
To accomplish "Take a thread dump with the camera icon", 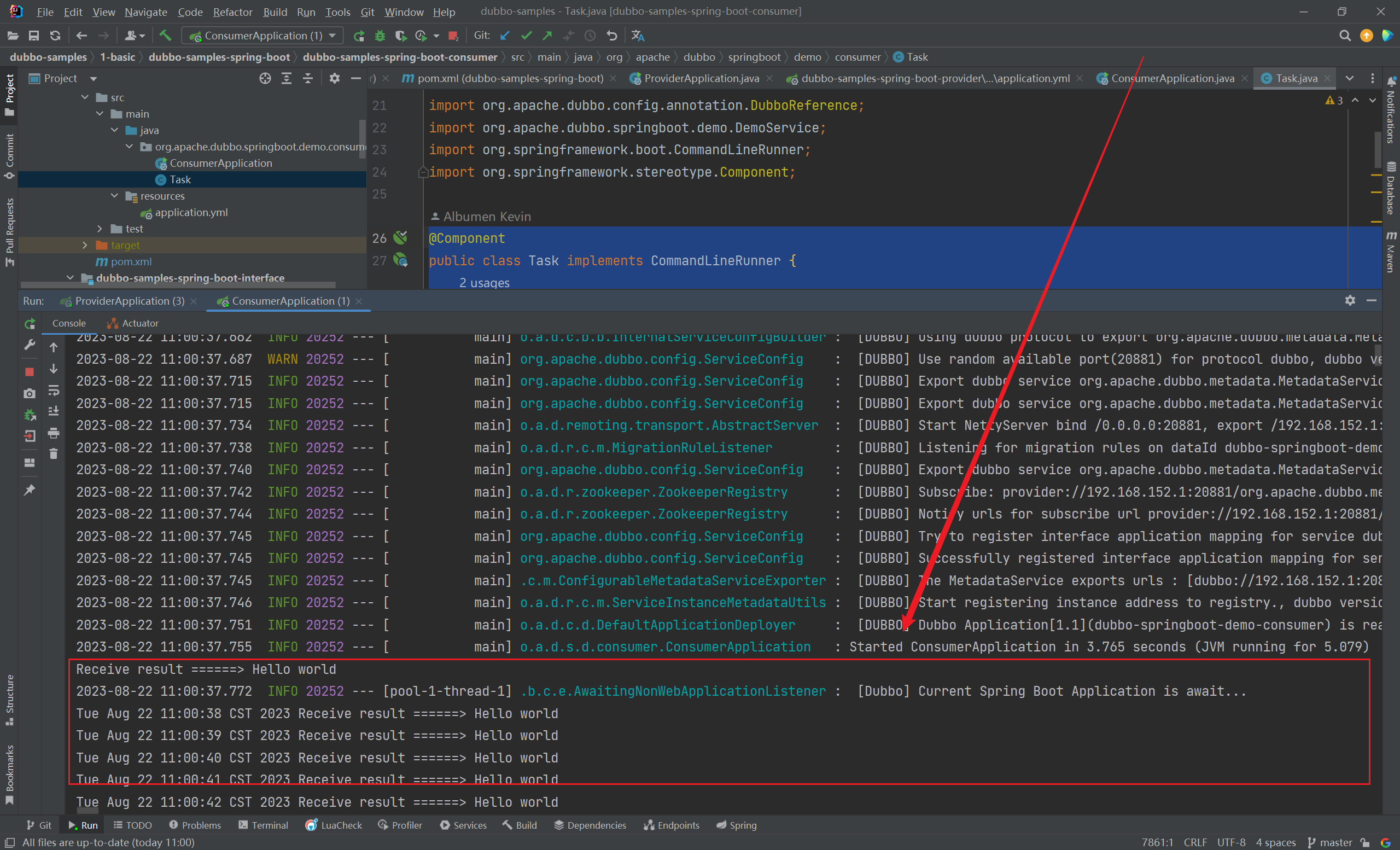I will tap(30, 393).
